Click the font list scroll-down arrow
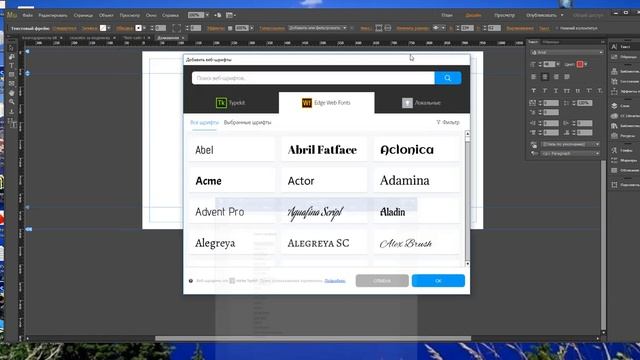The height and width of the screenshot is (360, 640). point(467,264)
